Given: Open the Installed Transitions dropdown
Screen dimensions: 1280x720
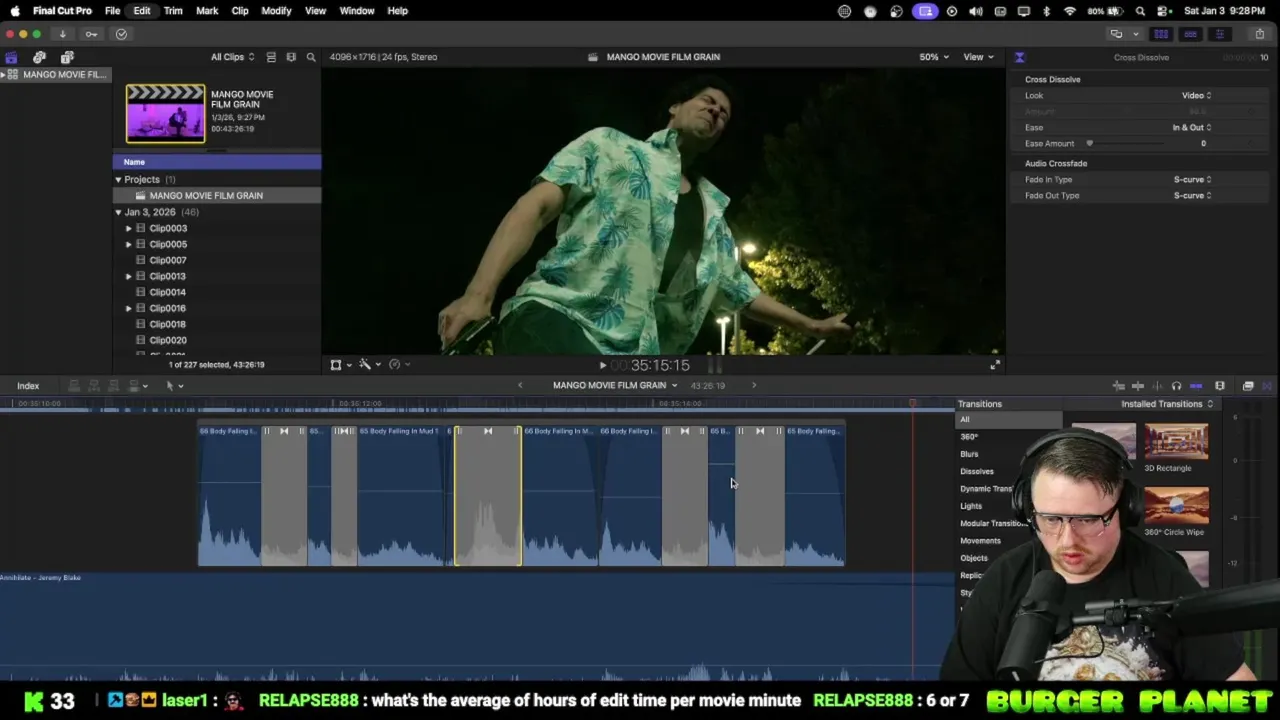Looking at the screenshot, I should click(x=1167, y=404).
